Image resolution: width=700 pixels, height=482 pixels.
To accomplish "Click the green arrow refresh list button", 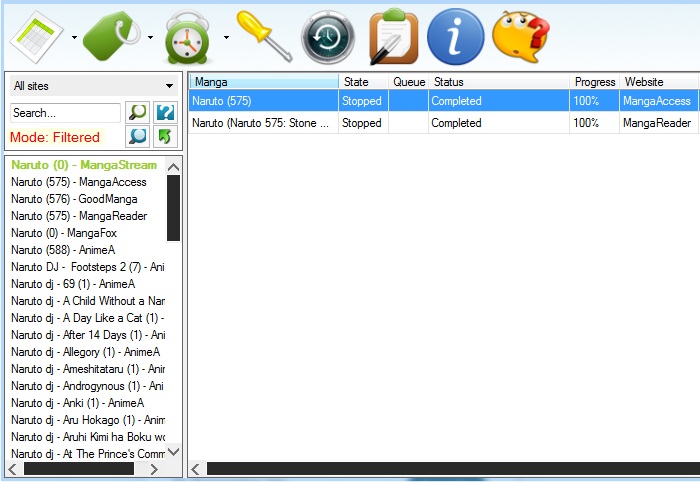I will pos(165,136).
